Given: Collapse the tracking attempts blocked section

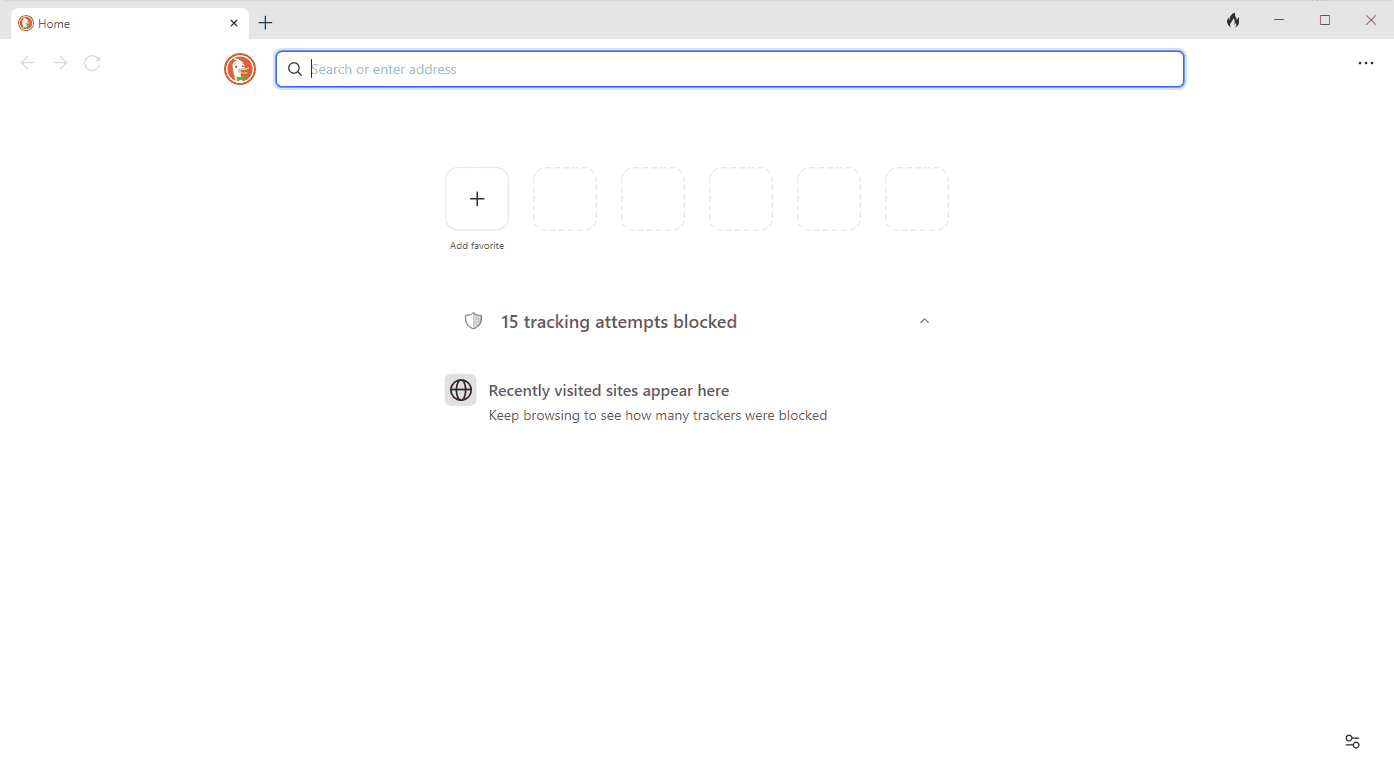Looking at the screenshot, I should pyautogui.click(x=924, y=321).
